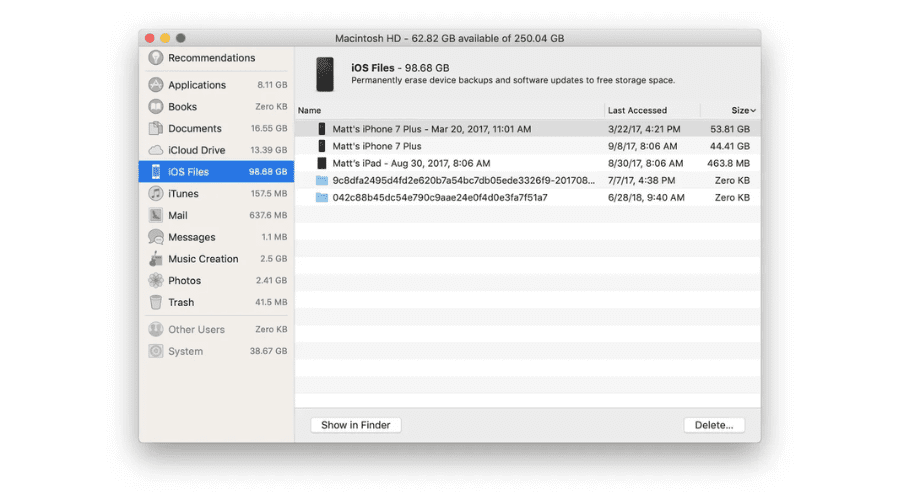Click the iCloud Drive cloud icon
Image resolution: width=900 pixels, height=500 pixels.
pyautogui.click(x=156, y=150)
